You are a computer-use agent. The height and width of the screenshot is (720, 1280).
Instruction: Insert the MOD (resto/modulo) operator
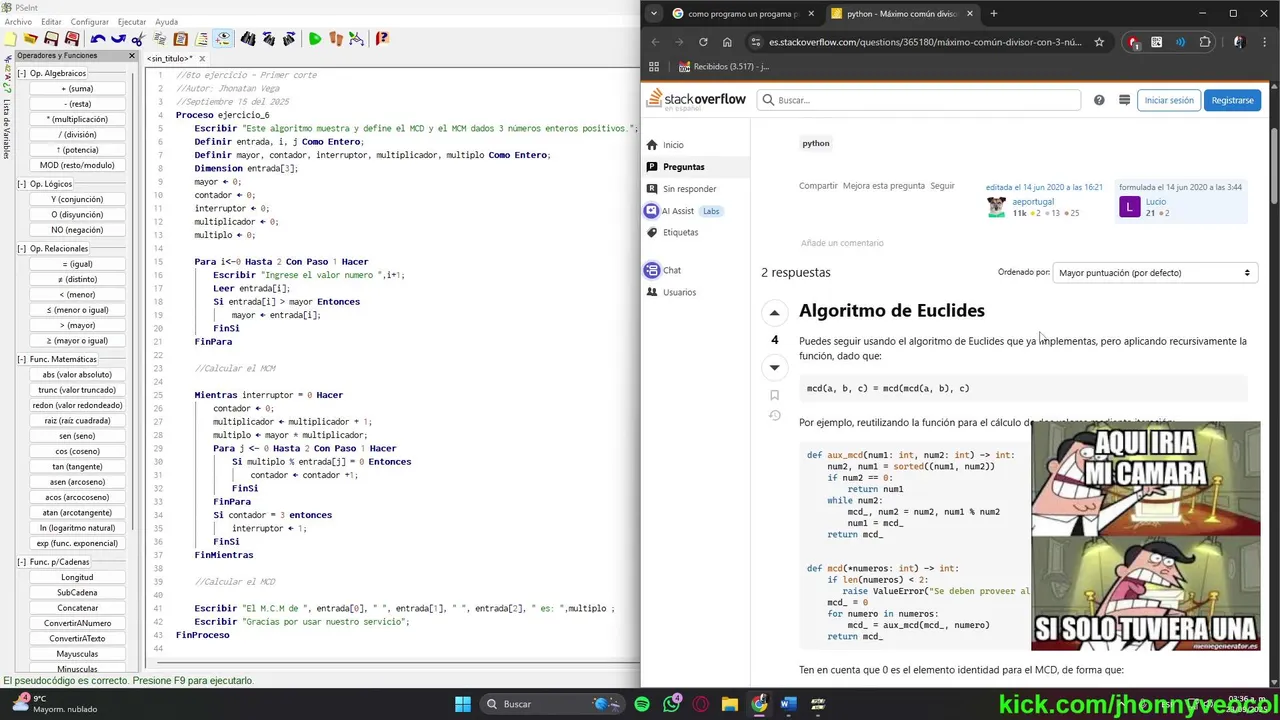[77, 165]
